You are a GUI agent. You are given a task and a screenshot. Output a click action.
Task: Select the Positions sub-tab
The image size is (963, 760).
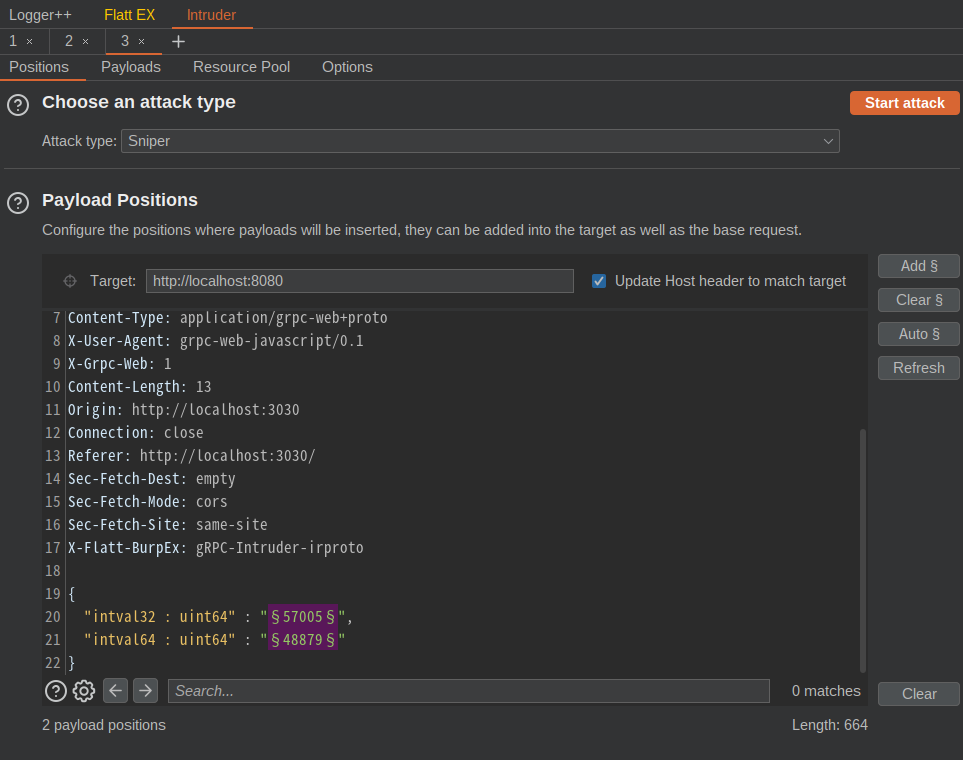point(39,67)
